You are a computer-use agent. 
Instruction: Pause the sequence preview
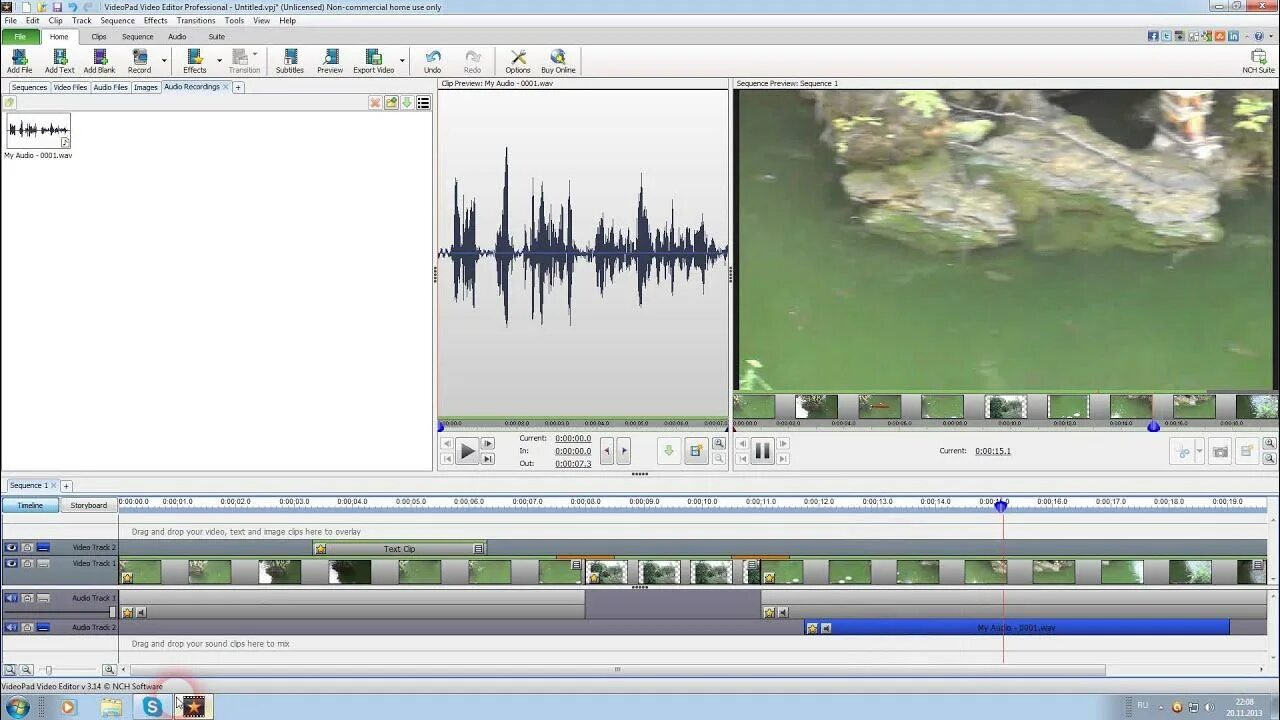[x=762, y=451]
